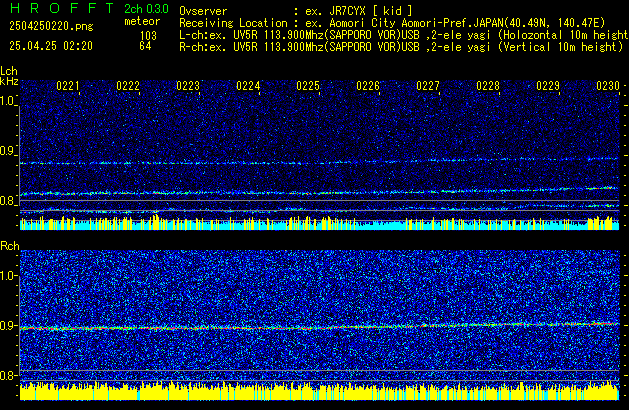Click the 0221 time marker
This screenshot has height=410, width=629.
[x=68, y=86]
